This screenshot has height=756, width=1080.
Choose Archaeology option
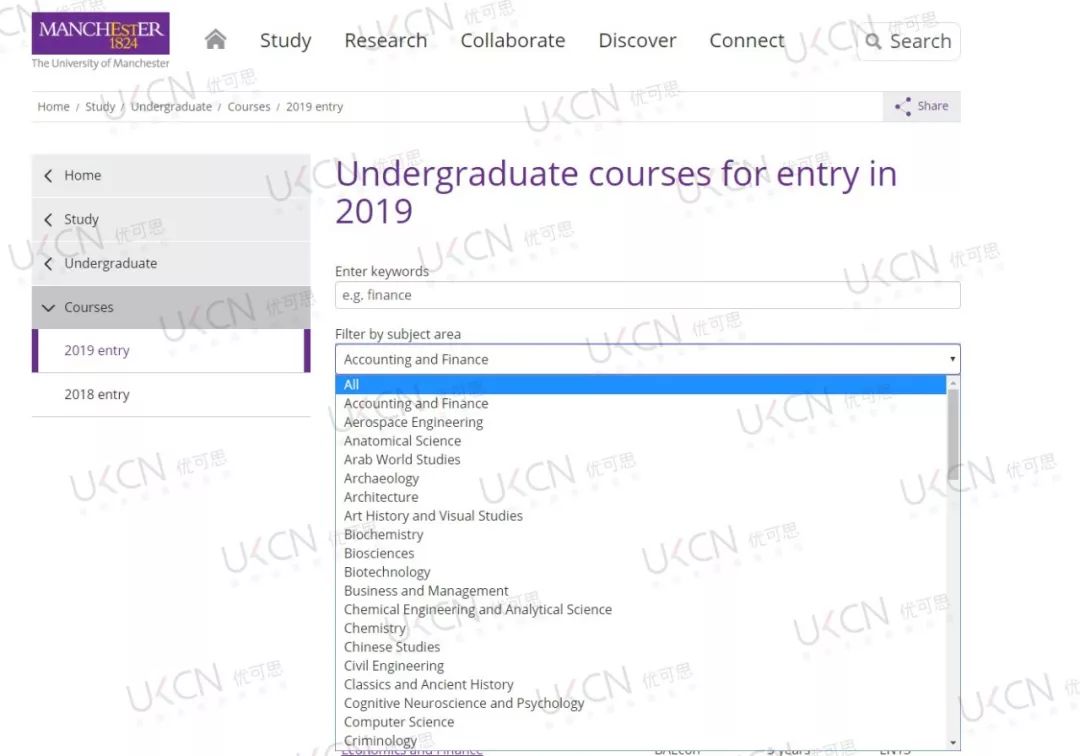pos(641,479)
